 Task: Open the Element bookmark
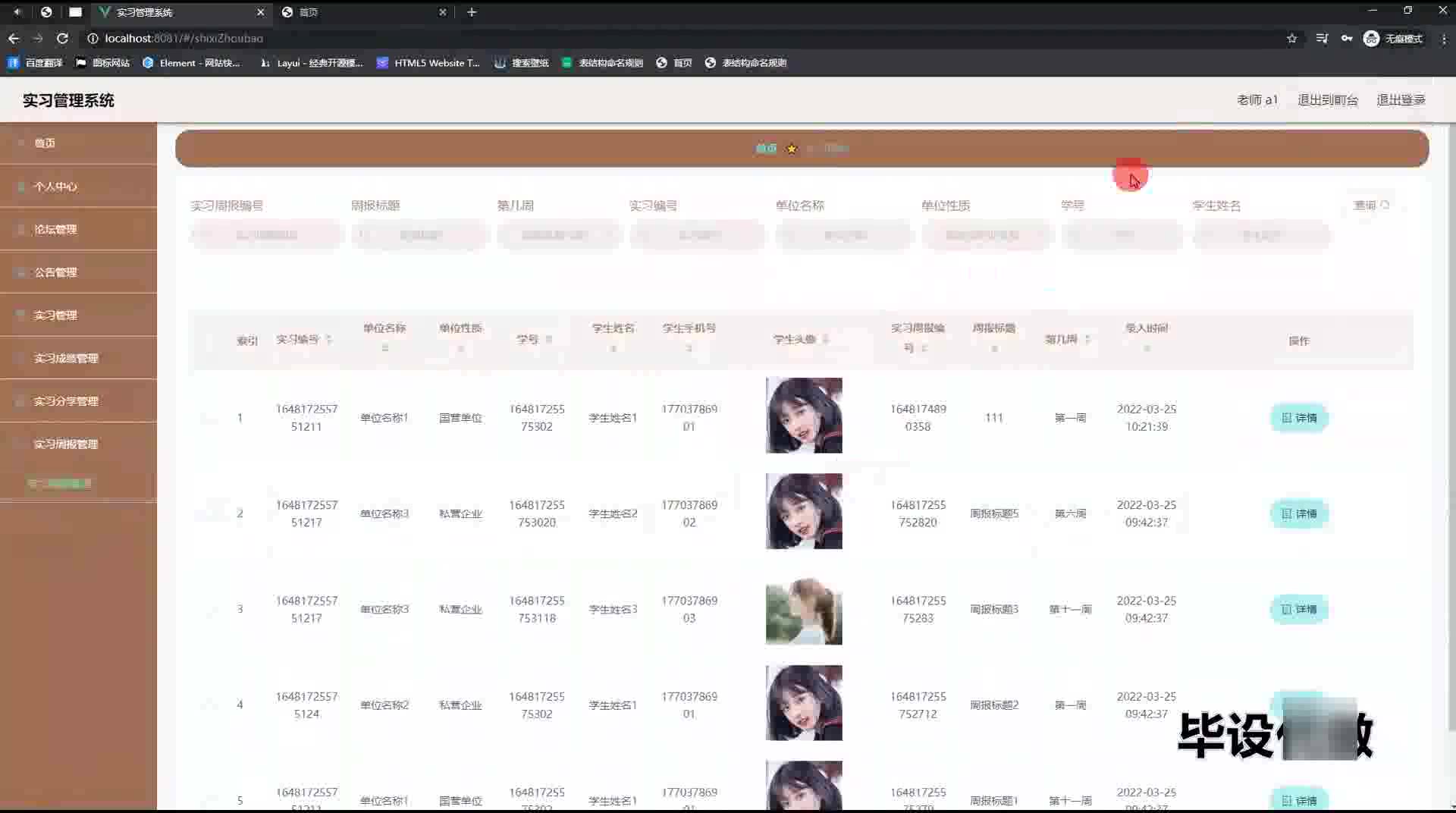click(191, 63)
